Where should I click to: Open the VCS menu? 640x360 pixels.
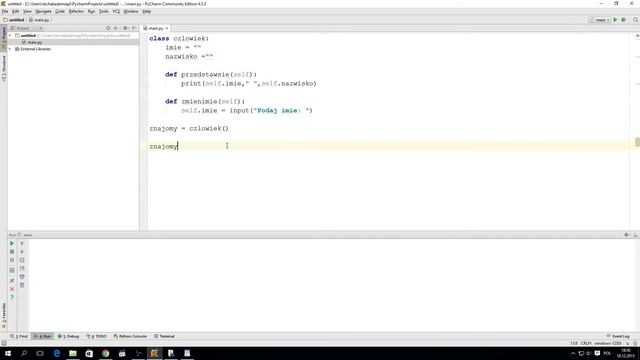(x=116, y=11)
